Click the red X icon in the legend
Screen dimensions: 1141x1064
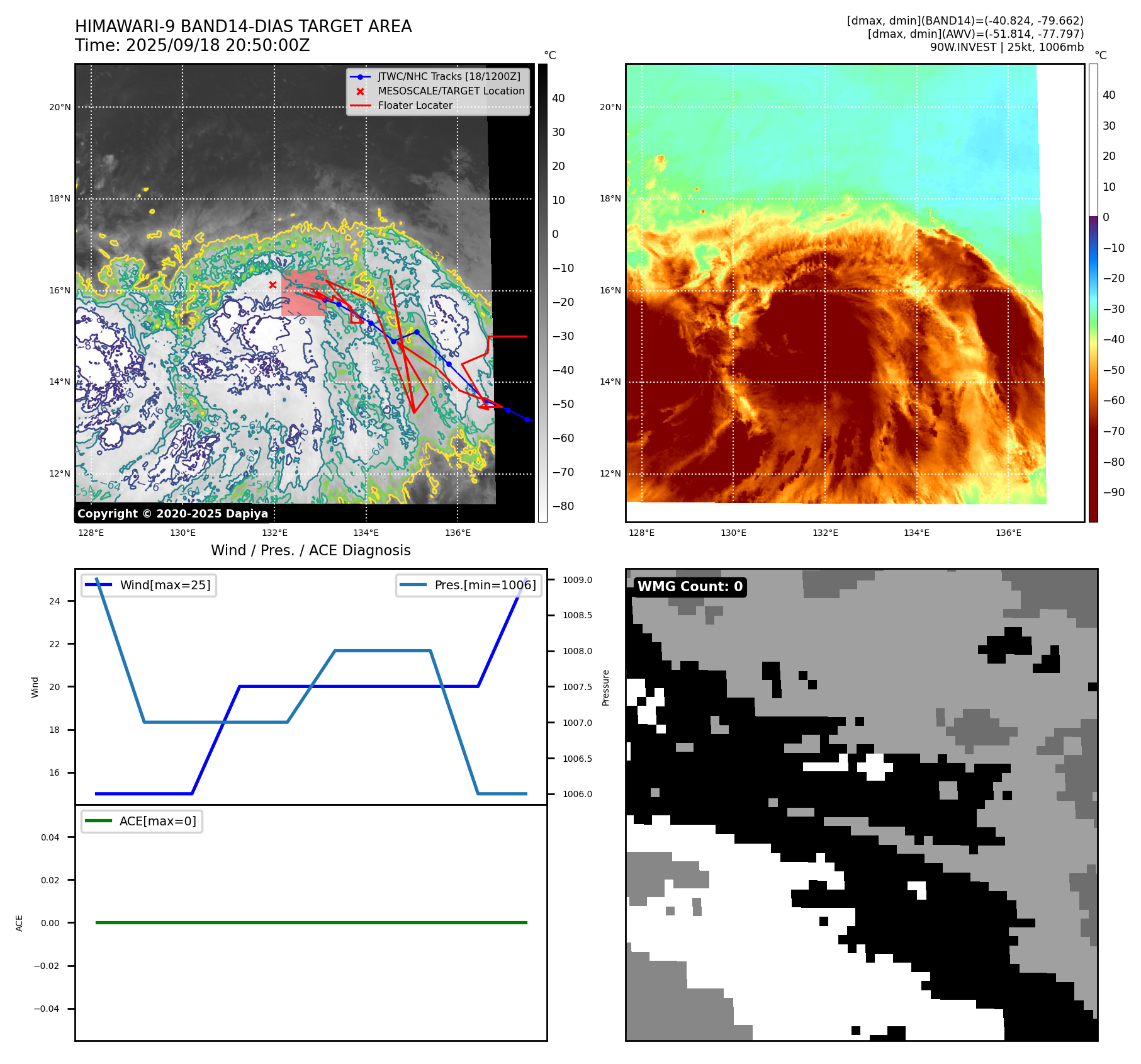(360, 91)
